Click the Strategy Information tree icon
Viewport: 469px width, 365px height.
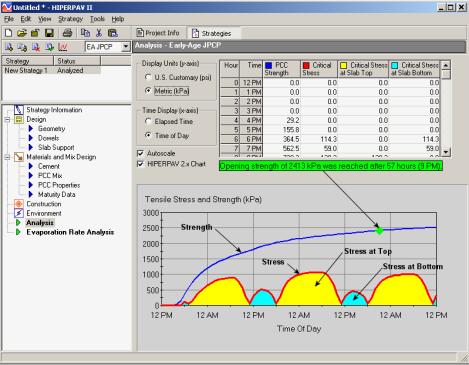tap(19, 110)
